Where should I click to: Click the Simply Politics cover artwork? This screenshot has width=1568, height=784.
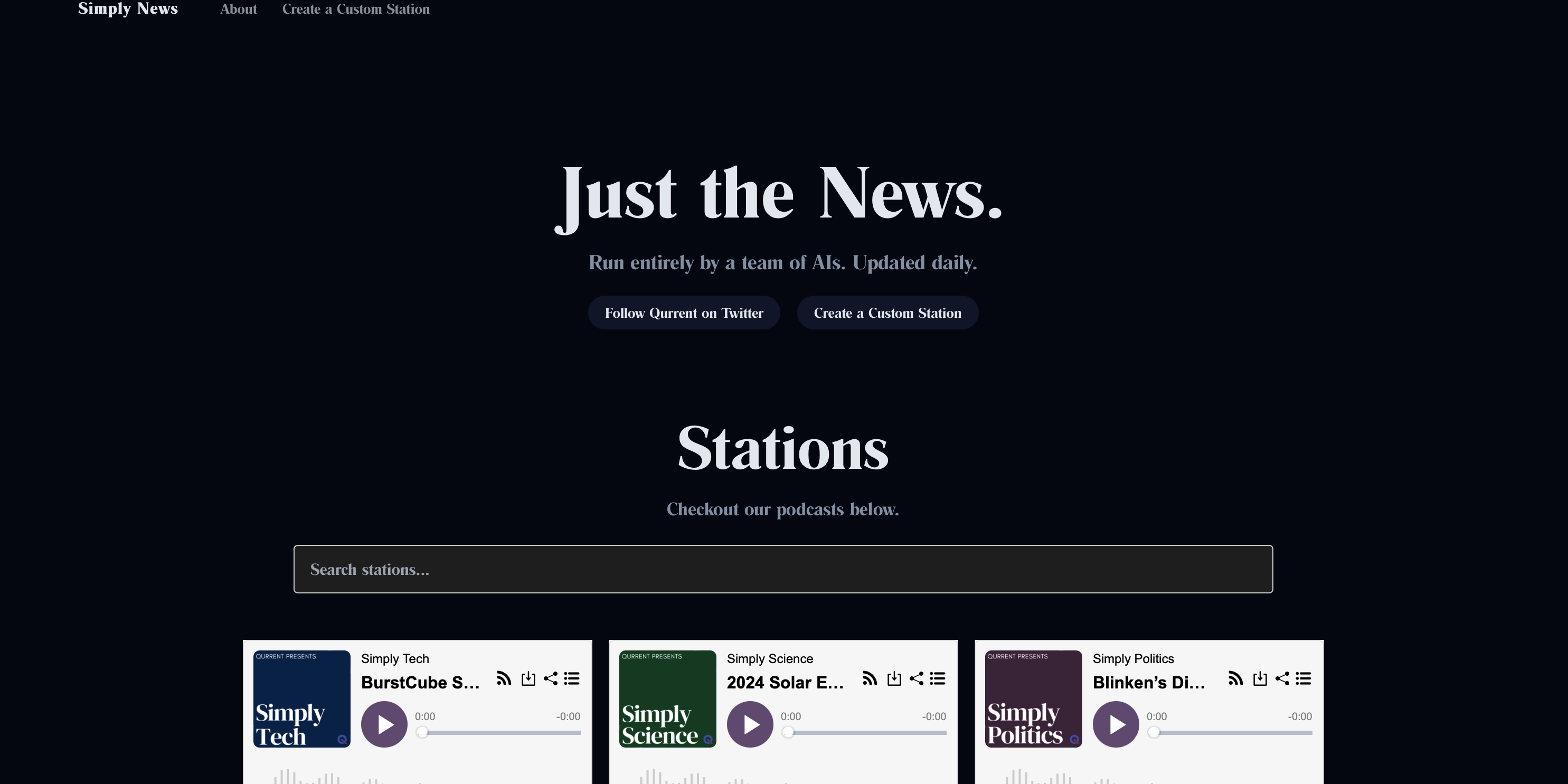click(1033, 699)
